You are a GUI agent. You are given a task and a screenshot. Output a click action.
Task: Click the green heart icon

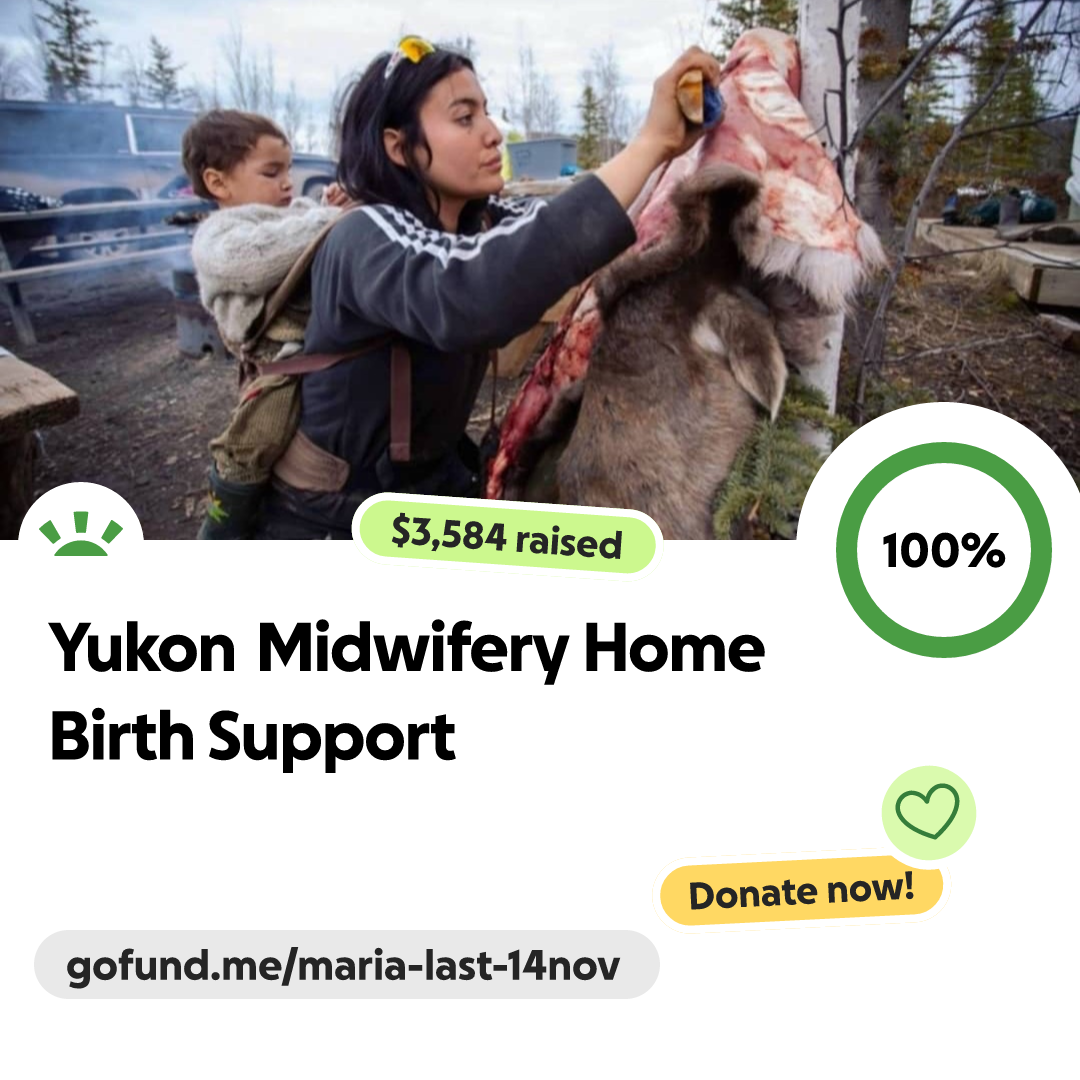point(927,811)
